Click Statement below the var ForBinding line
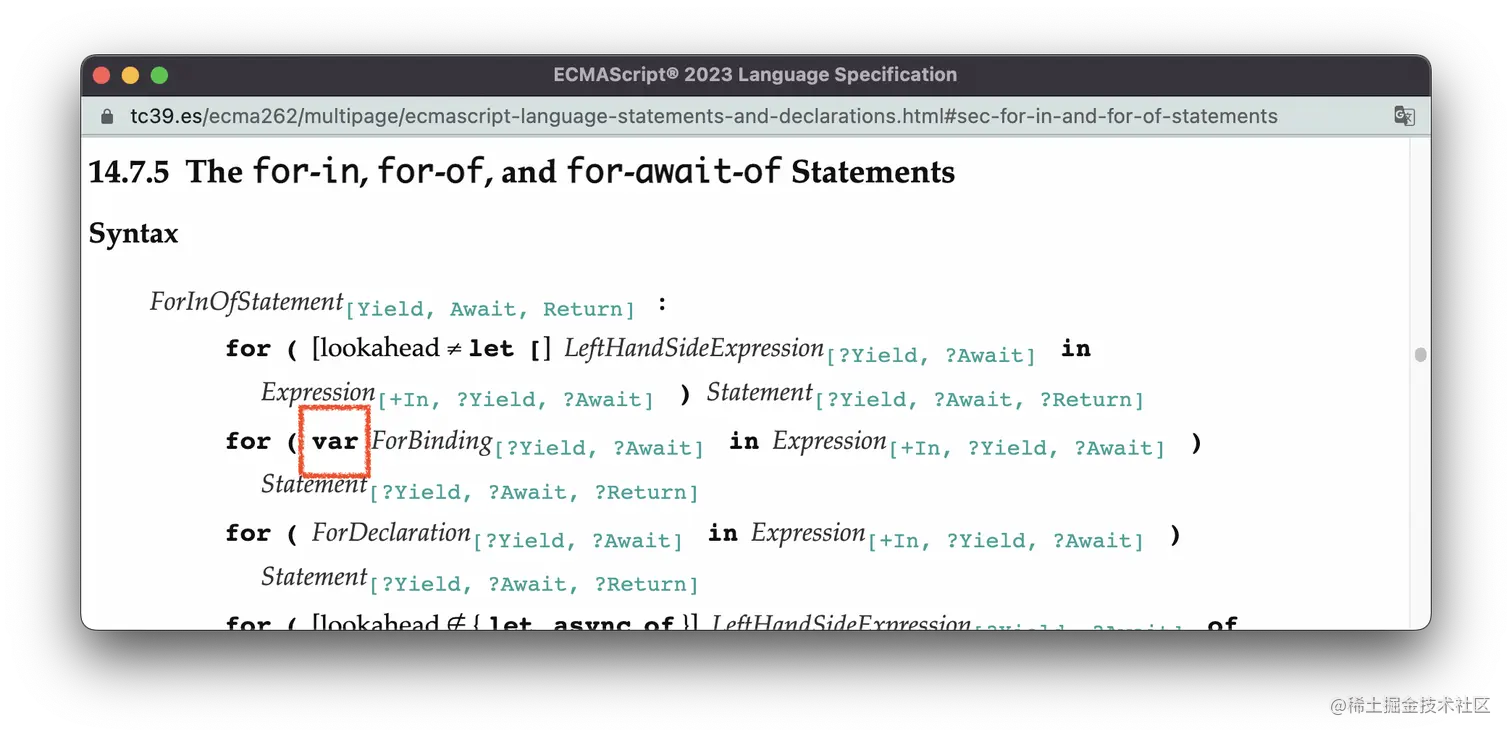The height and width of the screenshot is (737, 1512). pyautogui.click(x=315, y=484)
